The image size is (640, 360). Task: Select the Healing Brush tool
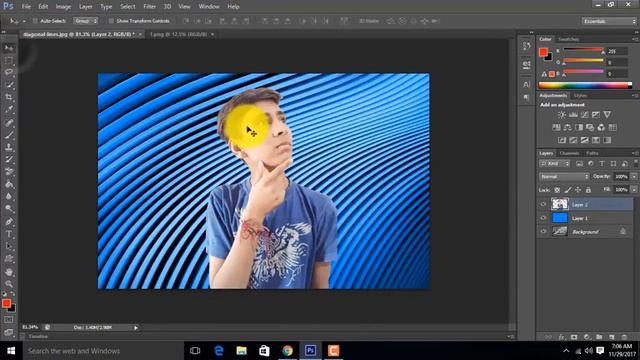[9, 122]
